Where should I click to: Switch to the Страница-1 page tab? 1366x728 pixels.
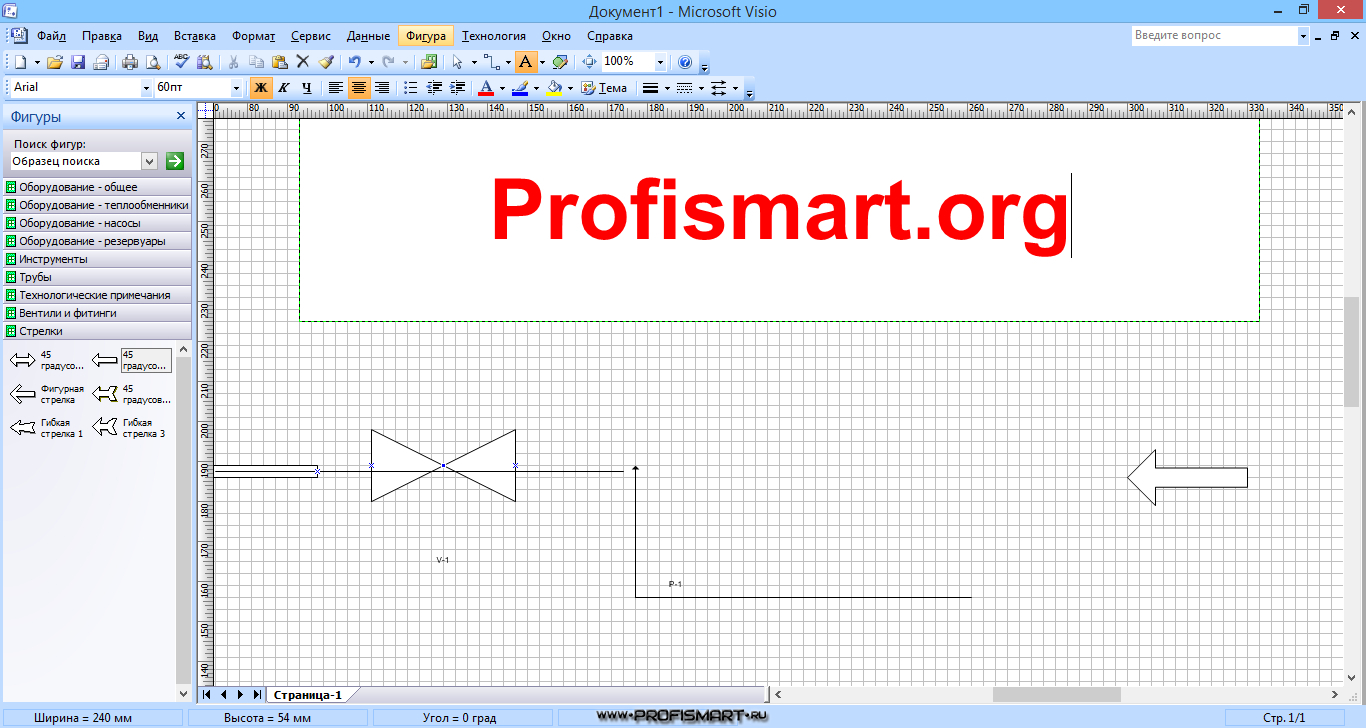pyautogui.click(x=308, y=695)
